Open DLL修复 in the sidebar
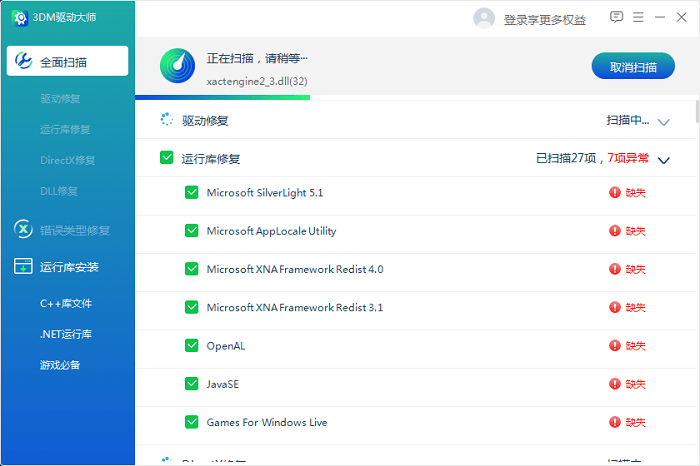This screenshot has height=466, width=700. [59, 191]
